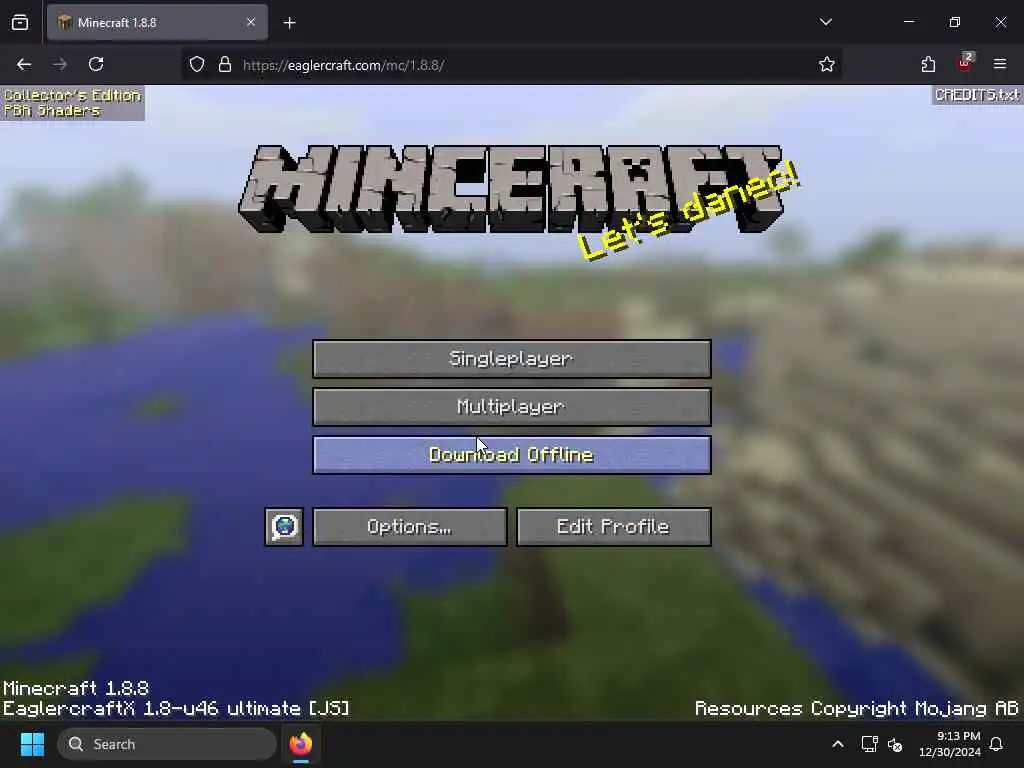Click the Minecraft title logo
The height and width of the screenshot is (768, 1024).
click(x=511, y=189)
